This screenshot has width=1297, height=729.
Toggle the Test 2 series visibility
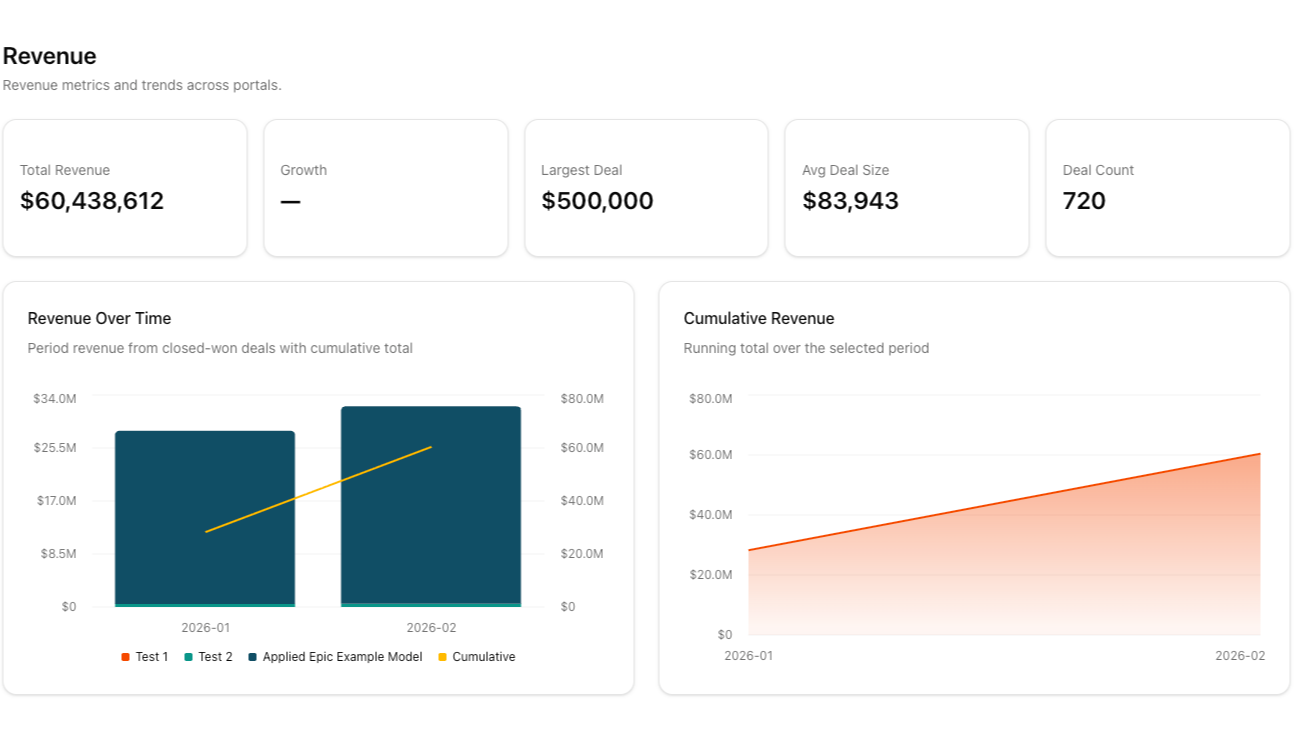point(211,656)
